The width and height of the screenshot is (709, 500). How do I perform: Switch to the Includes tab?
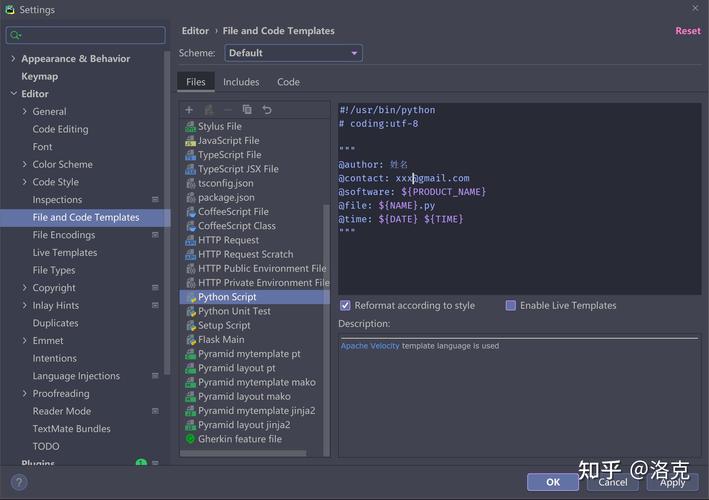click(241, 82)
